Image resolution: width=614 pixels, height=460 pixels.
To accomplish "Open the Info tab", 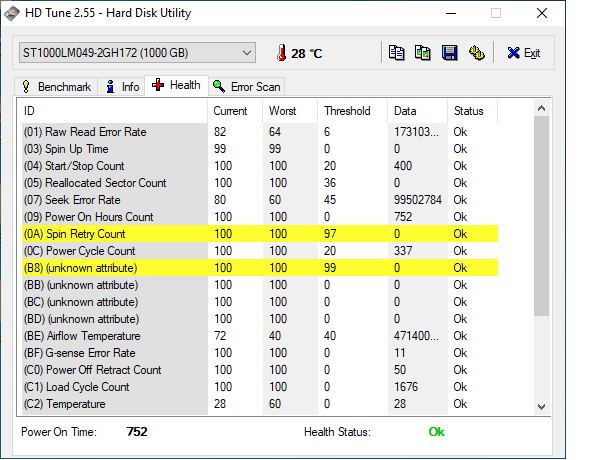I will pos(122,87).
